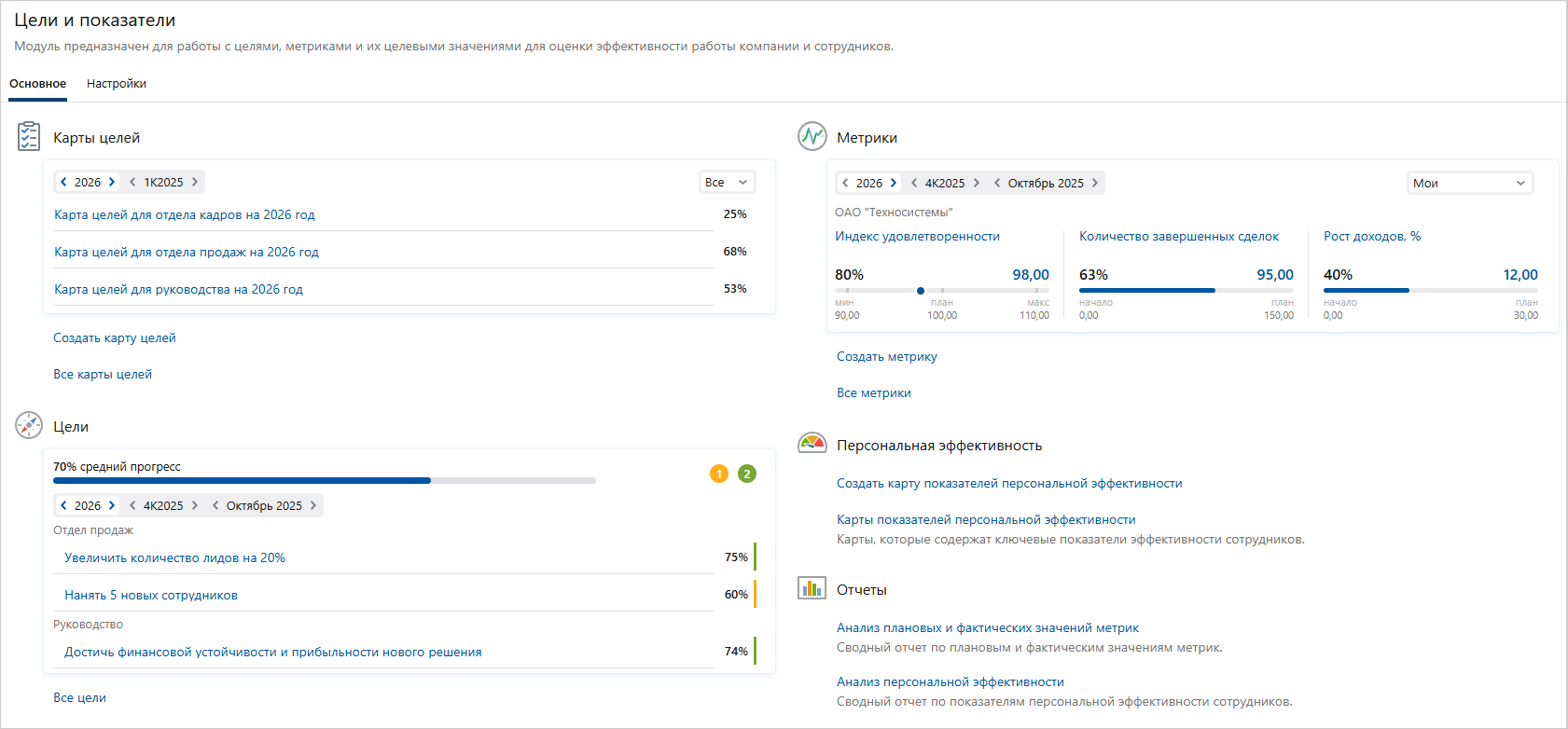Click the orange badge showing 1

pos(719,474)
